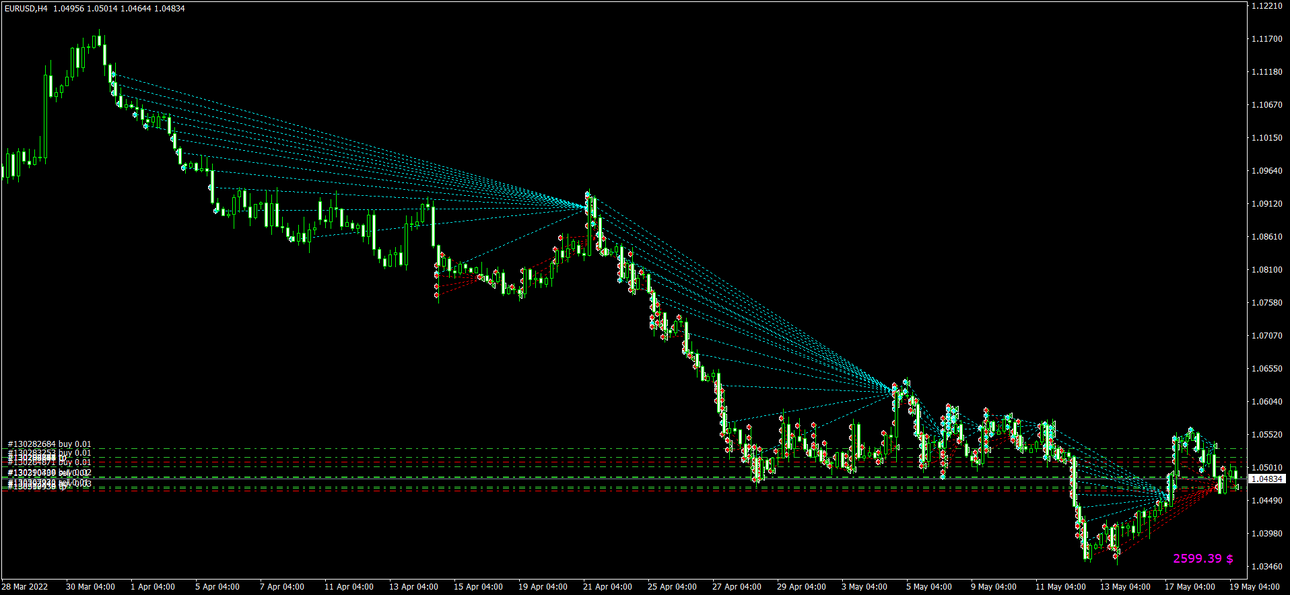Click price scale value 1.09640

[1266, 171]
